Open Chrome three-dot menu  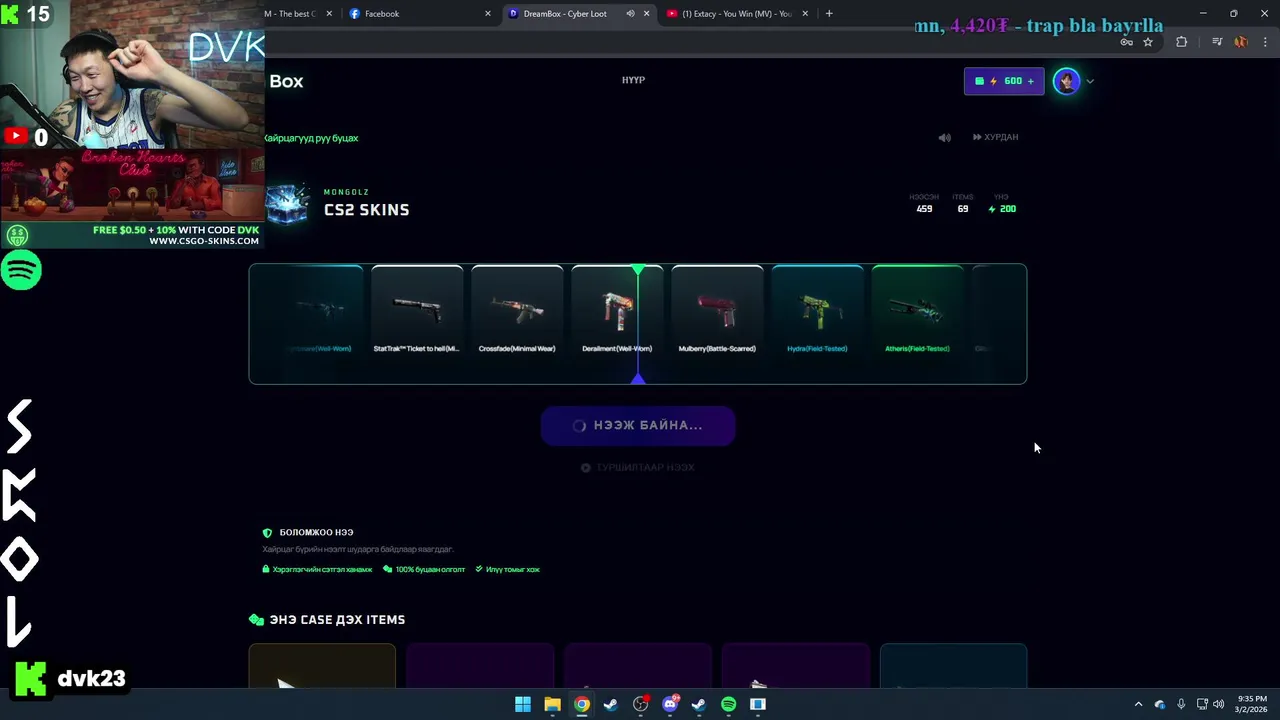click(1265, 42)
